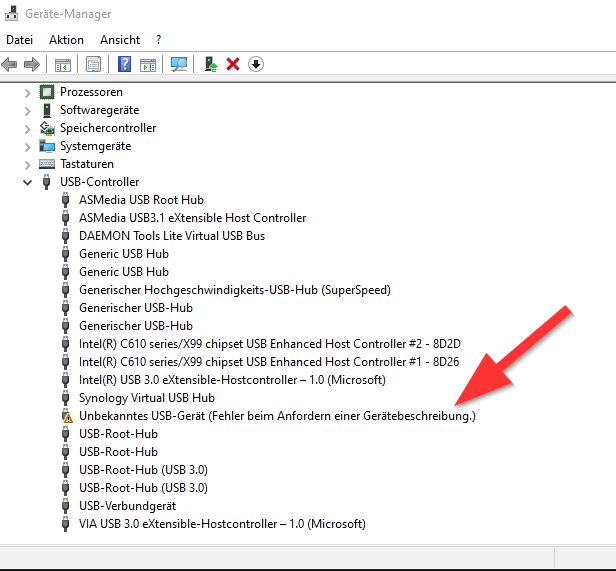
Task: Click the icon beside Generischer Hochgeschwindigkeits-USB-Hub
Action: [x=66, y=290]
